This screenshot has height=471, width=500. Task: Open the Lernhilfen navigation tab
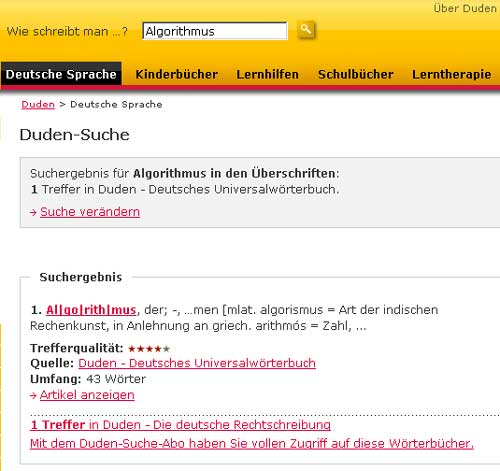(x=267, y=74)
